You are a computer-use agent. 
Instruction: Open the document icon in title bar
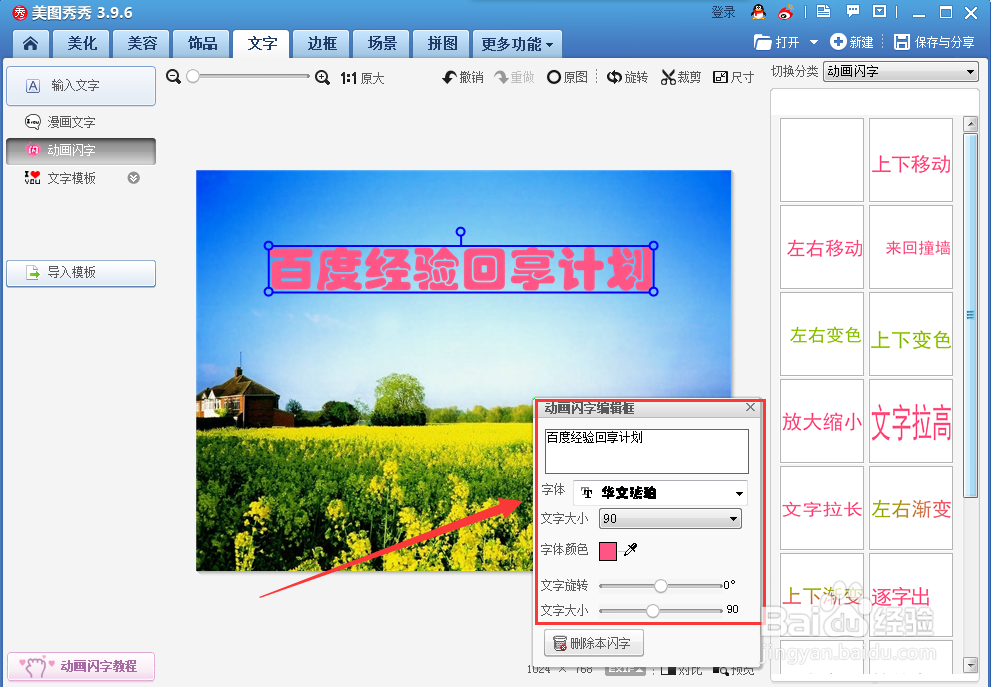823,11
